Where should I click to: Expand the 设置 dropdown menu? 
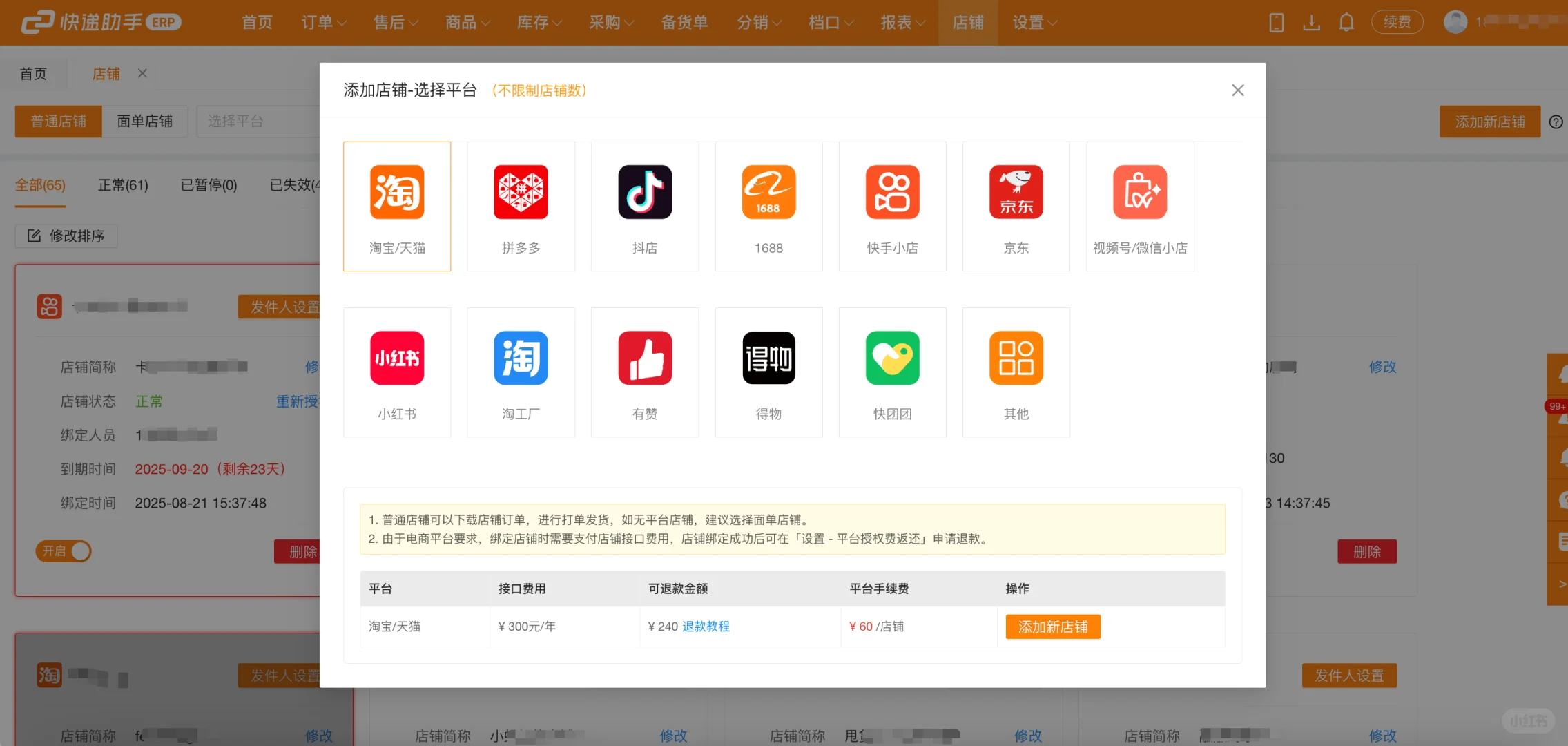point(1033,22)
